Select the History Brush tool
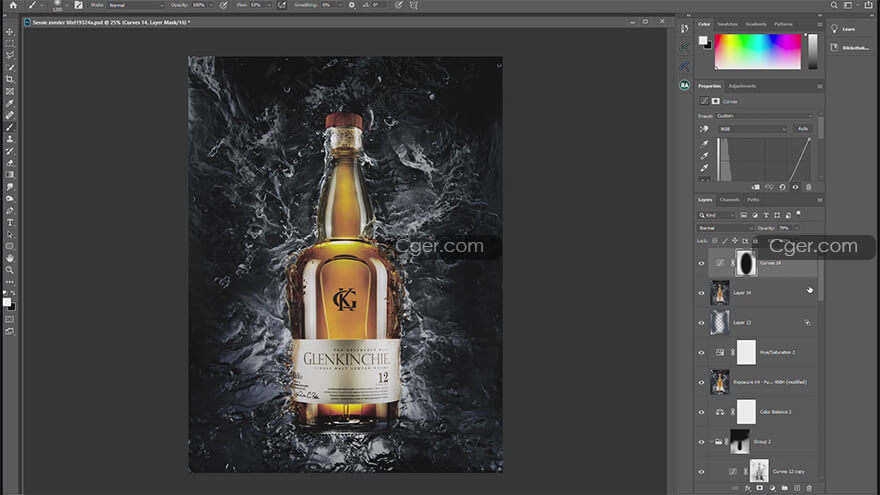The image size is (880, 495). [10, 151]
